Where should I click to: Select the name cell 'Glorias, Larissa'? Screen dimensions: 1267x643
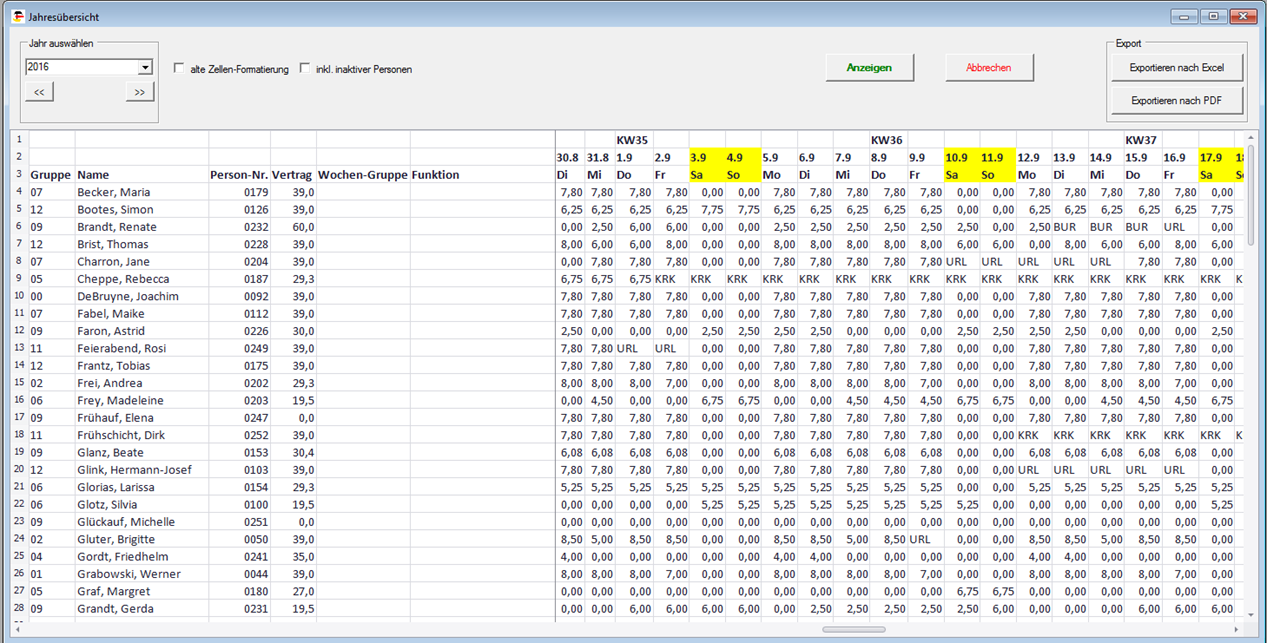coord(142,487)
